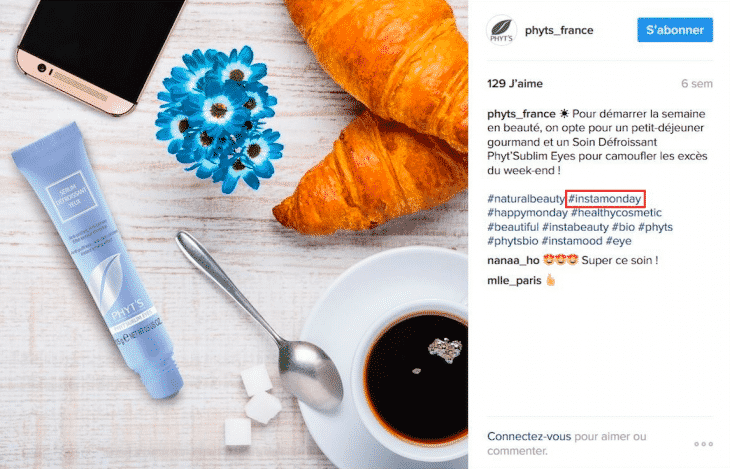Open the #phytsbio hashtag
The height and width of the screenshot is (469, 730).
pyautogui.click(x=512, y=241)
